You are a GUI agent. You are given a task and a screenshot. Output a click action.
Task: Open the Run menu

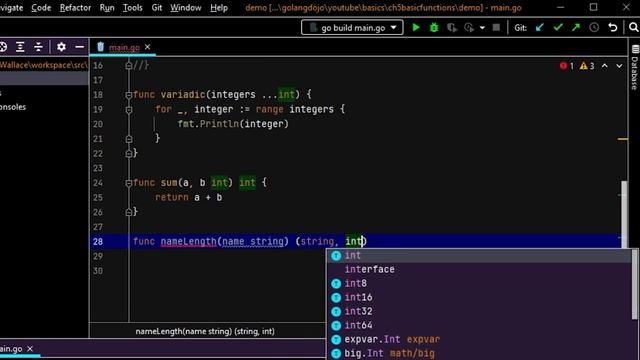(x=107, y=8)
